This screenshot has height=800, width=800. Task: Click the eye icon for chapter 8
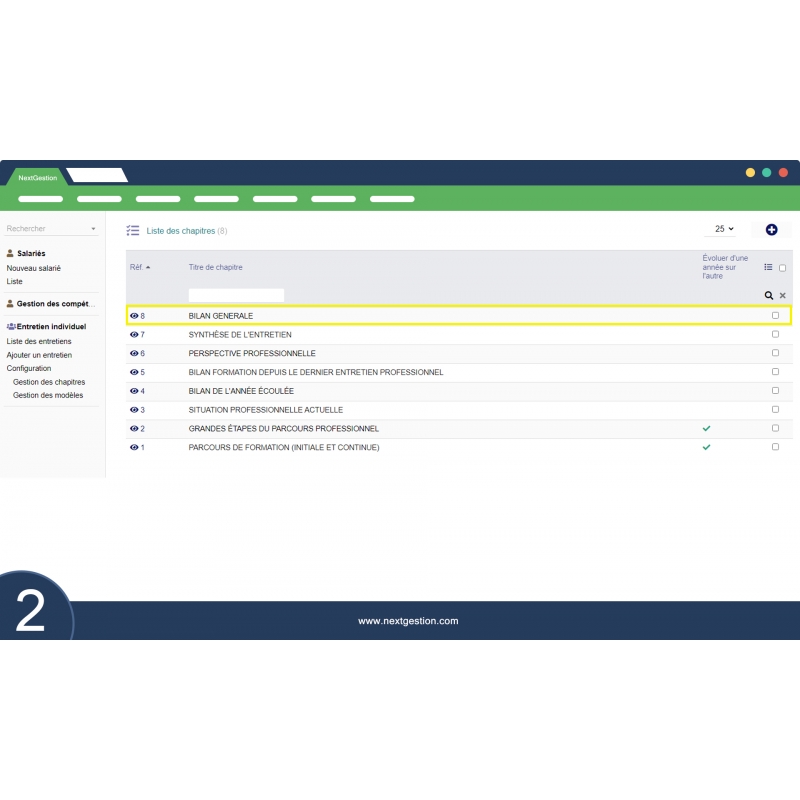tap(134, 316)
